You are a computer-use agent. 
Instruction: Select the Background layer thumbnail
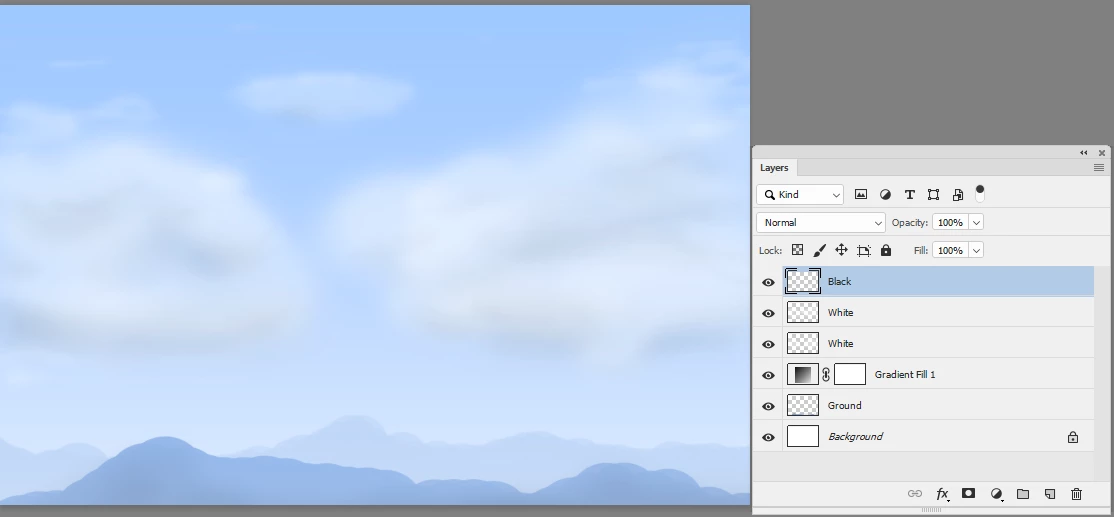tap(803, 436)
